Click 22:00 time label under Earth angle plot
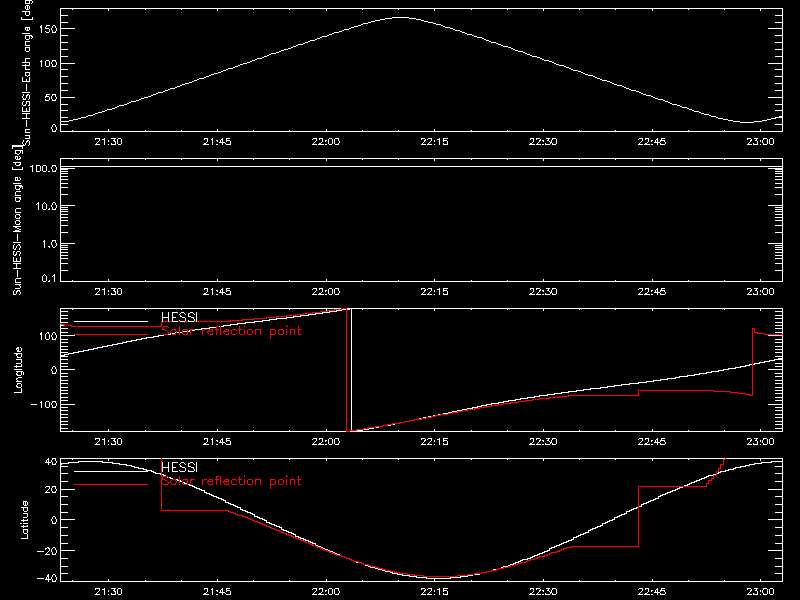 (326, 142)
